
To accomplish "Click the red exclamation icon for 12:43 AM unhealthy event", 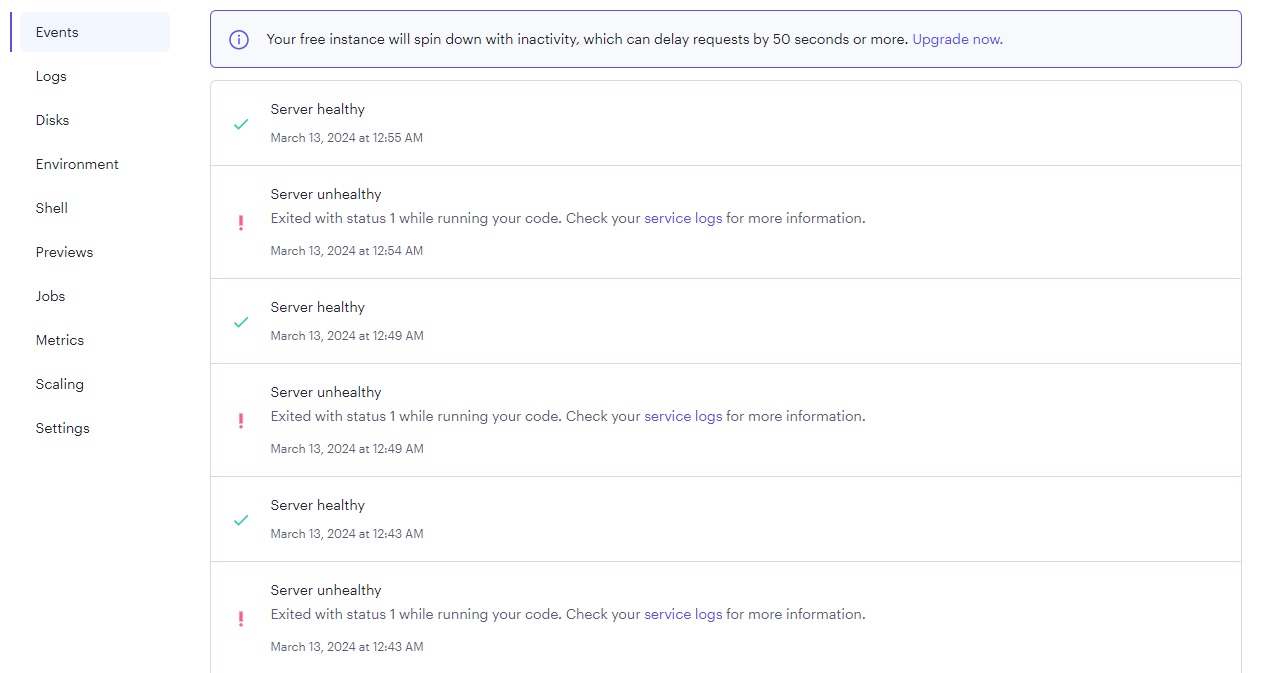I will point(240,619).
